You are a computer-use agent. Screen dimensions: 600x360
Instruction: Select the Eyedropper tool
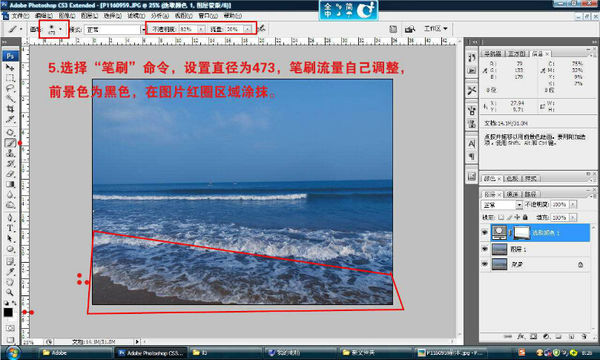pos(10,272)
